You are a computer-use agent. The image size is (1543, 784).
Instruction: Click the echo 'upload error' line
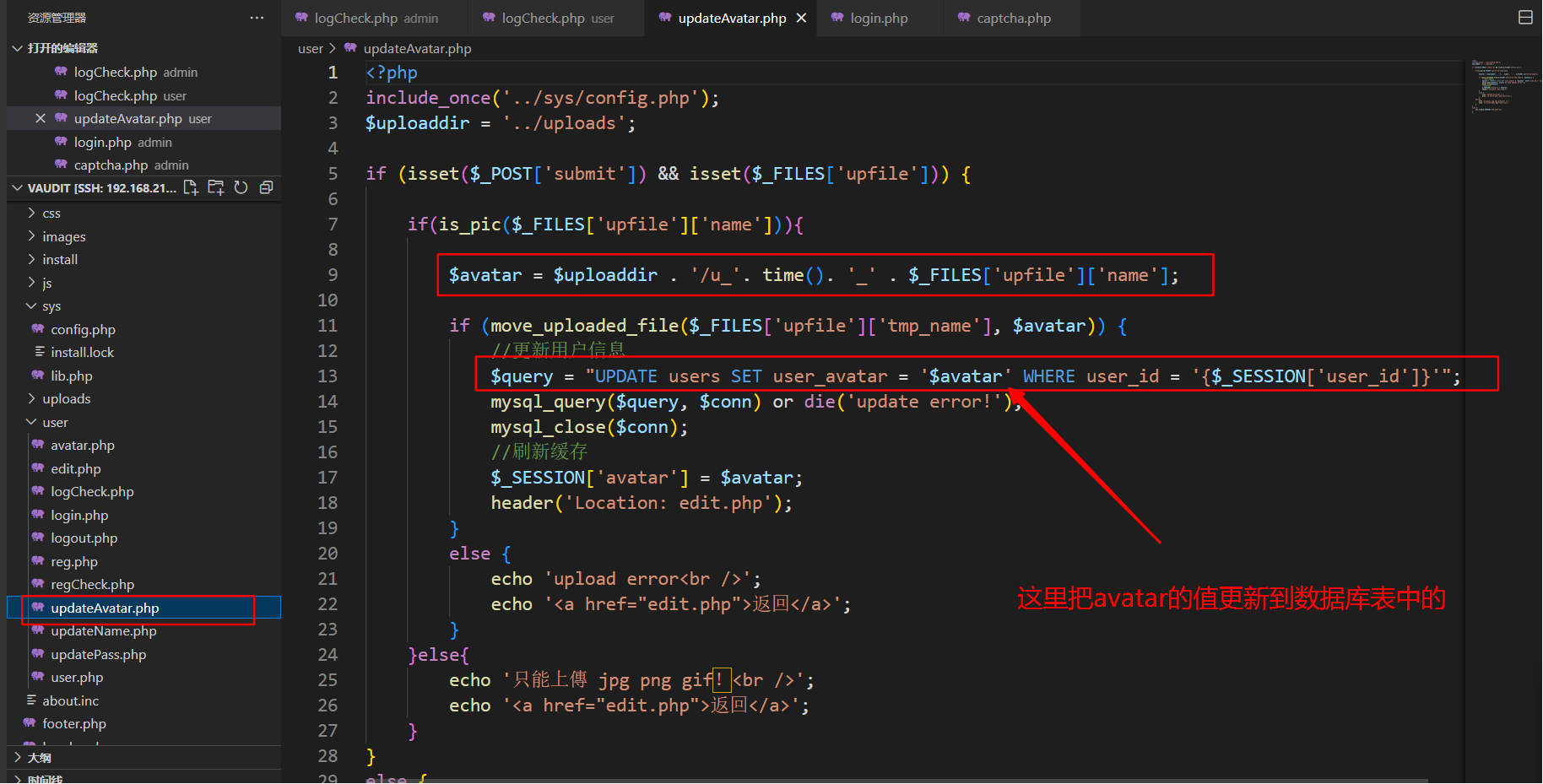[x=626, y=579]
